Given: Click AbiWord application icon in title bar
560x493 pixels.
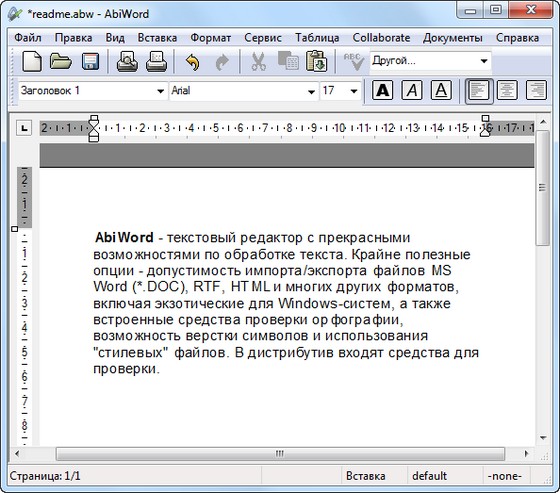Looking at the screenshot, I should pos(15,14).
